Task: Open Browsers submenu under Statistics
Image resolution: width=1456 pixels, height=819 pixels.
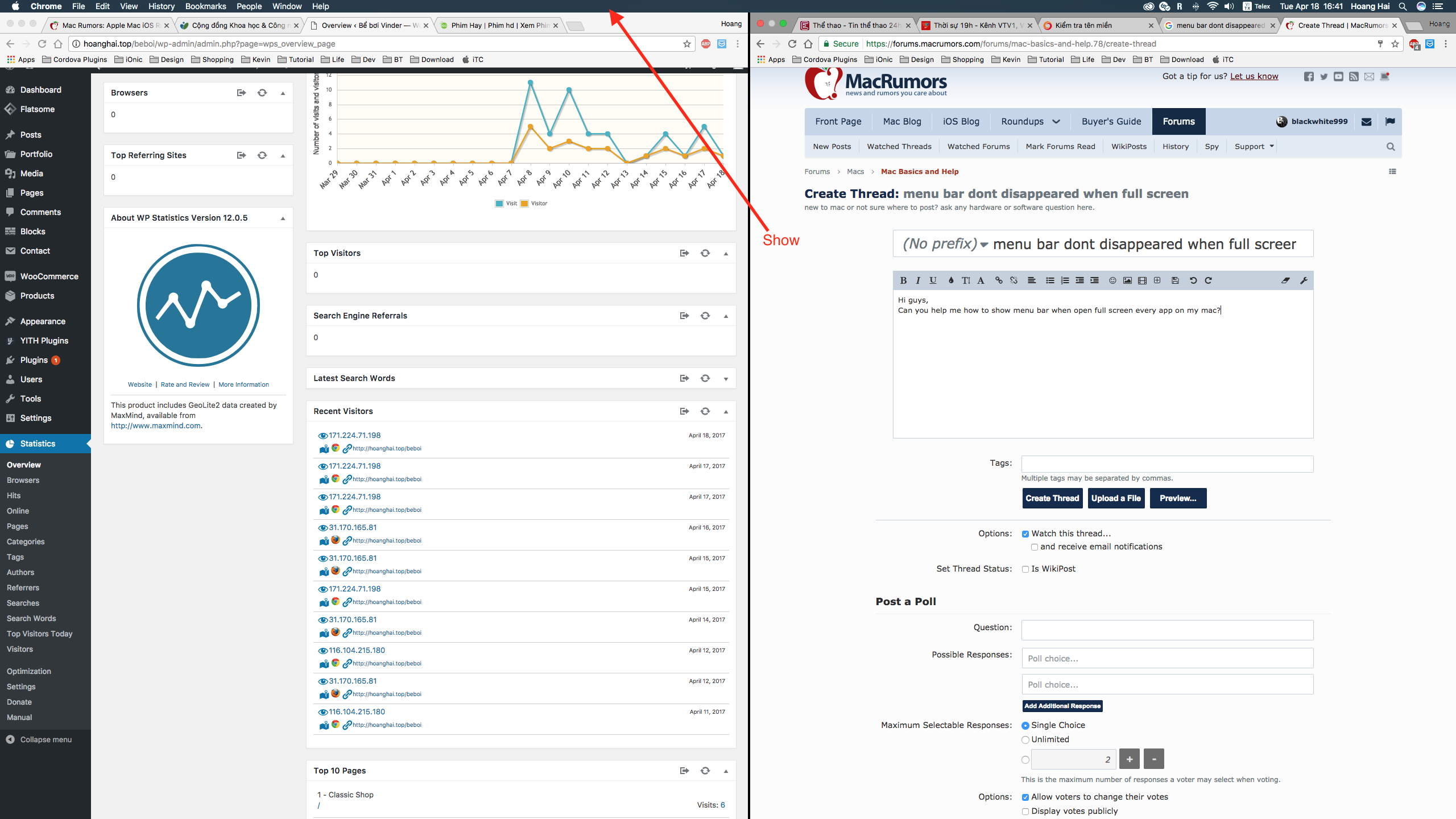Action: pos(23,480)
